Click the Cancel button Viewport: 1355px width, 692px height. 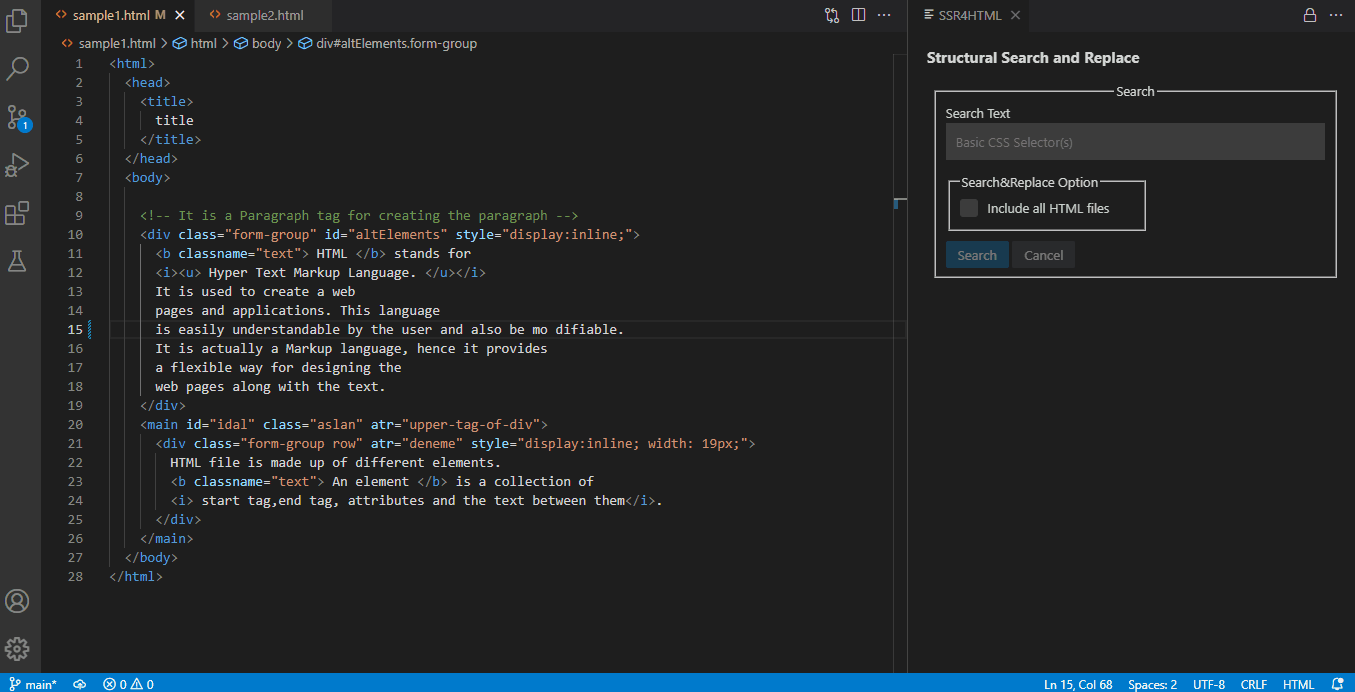(x=1044, y=255)
